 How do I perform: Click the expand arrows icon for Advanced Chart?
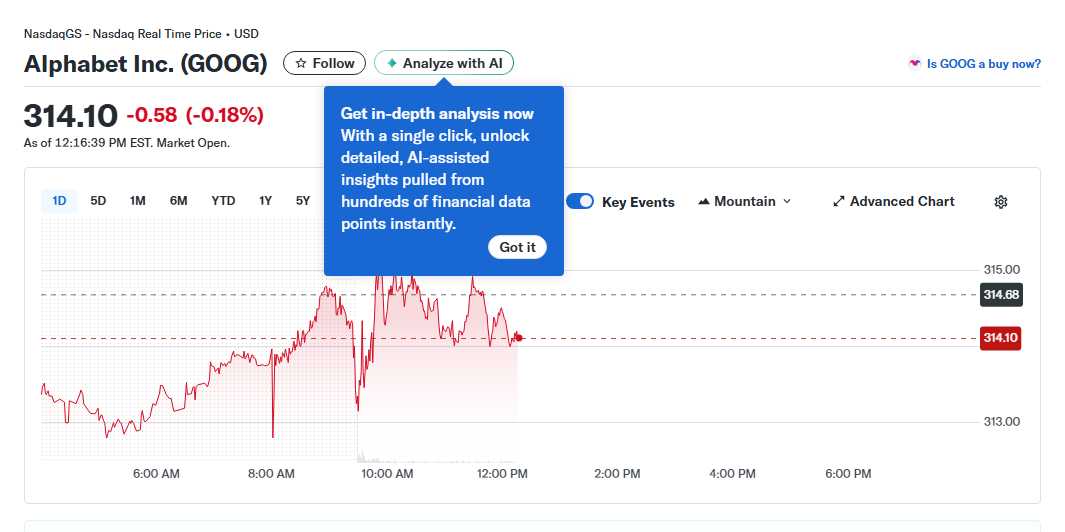tap(839, 202)
